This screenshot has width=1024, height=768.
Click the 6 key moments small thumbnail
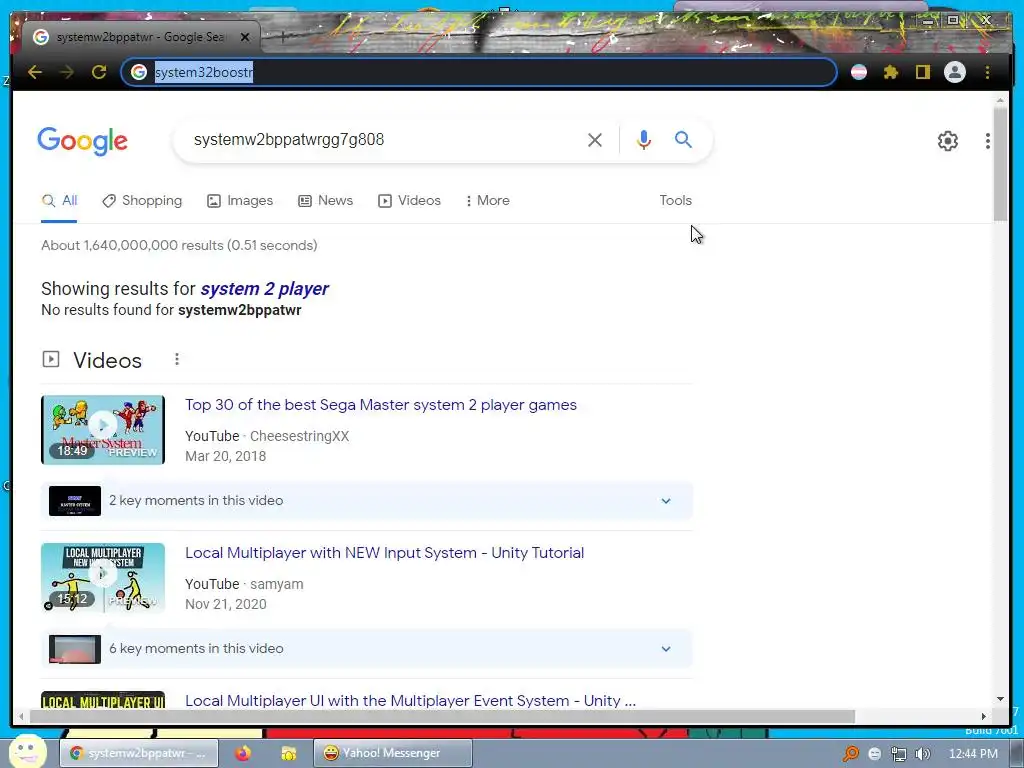coord(75,649)
